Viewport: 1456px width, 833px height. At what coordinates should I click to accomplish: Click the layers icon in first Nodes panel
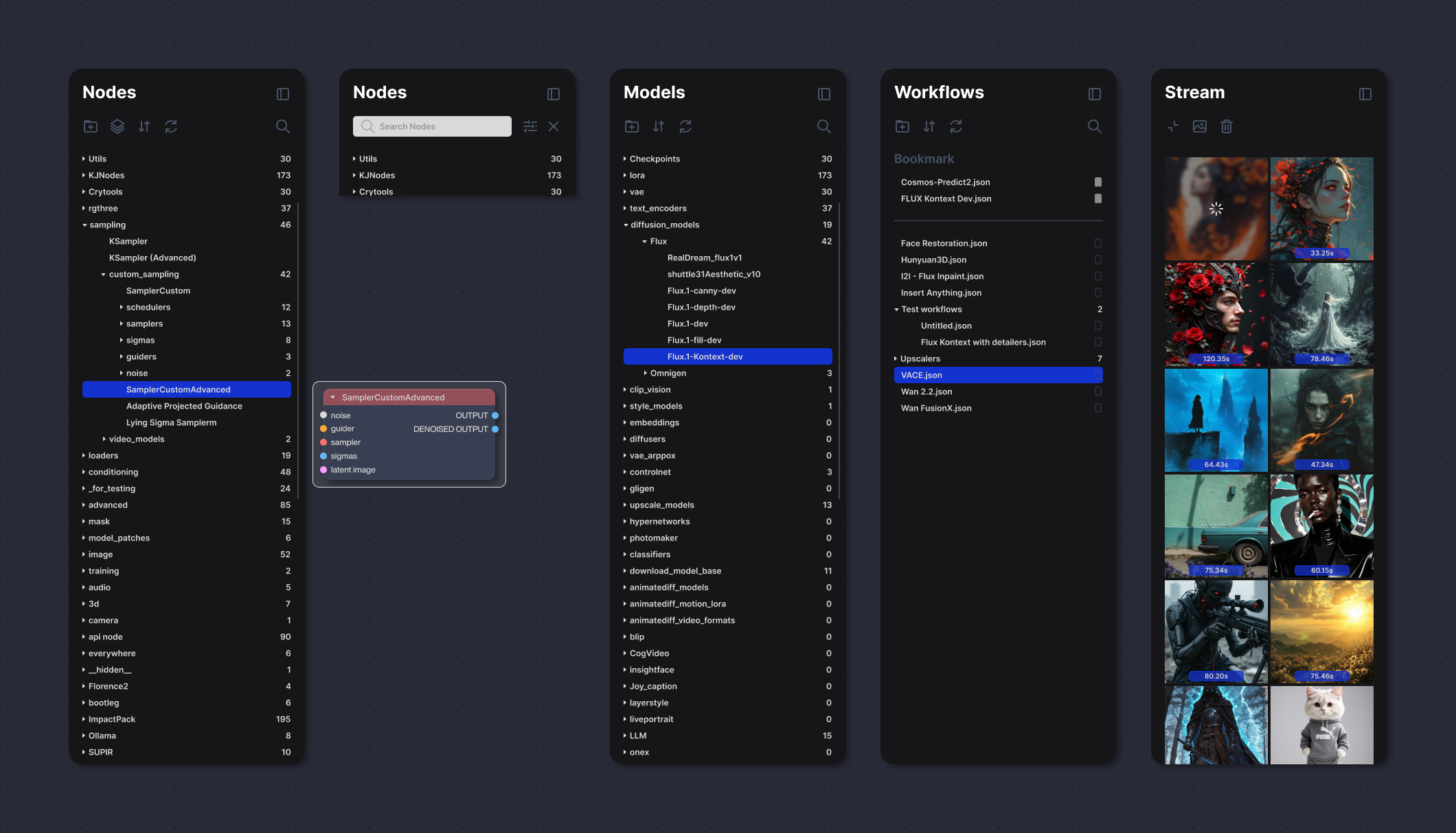coord(117,126)
